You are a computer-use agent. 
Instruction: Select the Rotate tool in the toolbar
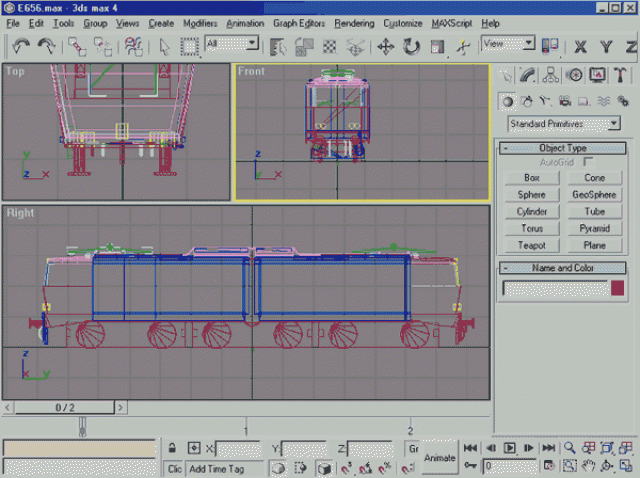click(411, 46)
